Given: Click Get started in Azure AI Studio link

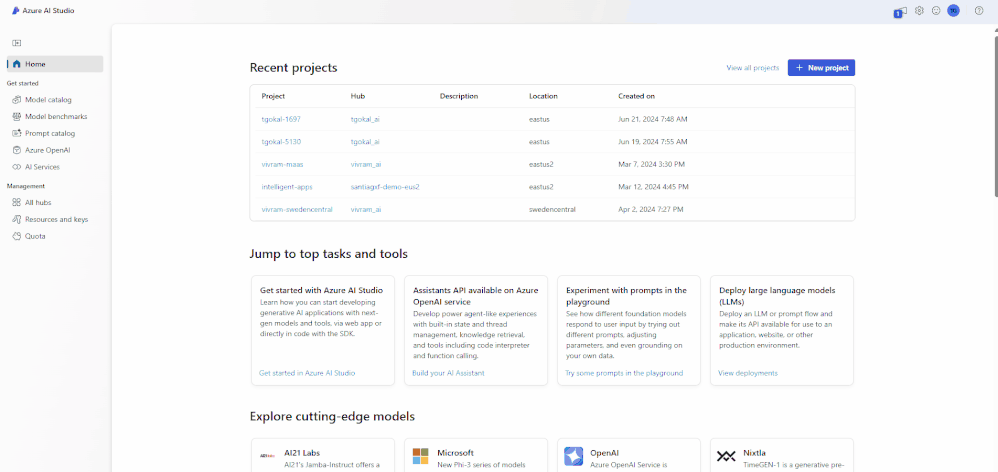Looking at the screenshot, I should click(x=307, y=373).
